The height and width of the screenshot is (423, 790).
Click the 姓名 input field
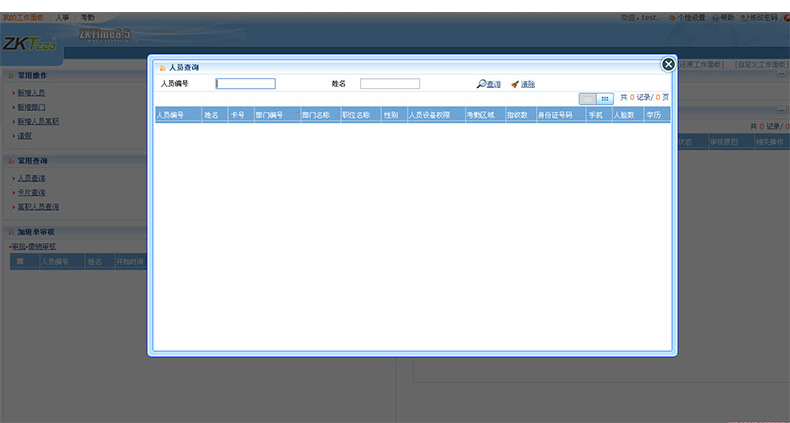point(389,84)
